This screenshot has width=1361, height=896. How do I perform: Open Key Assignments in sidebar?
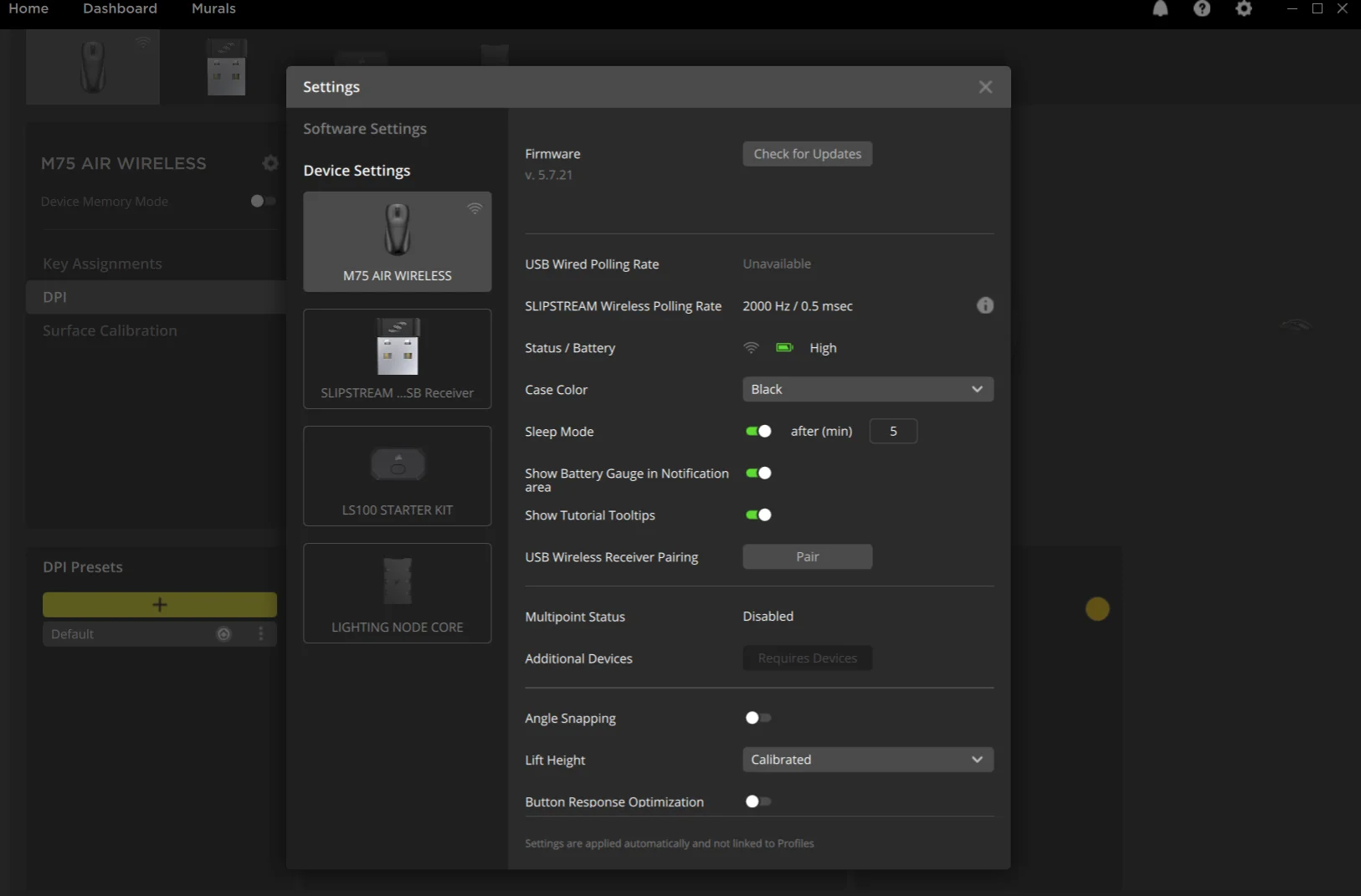tap(102, 264)
